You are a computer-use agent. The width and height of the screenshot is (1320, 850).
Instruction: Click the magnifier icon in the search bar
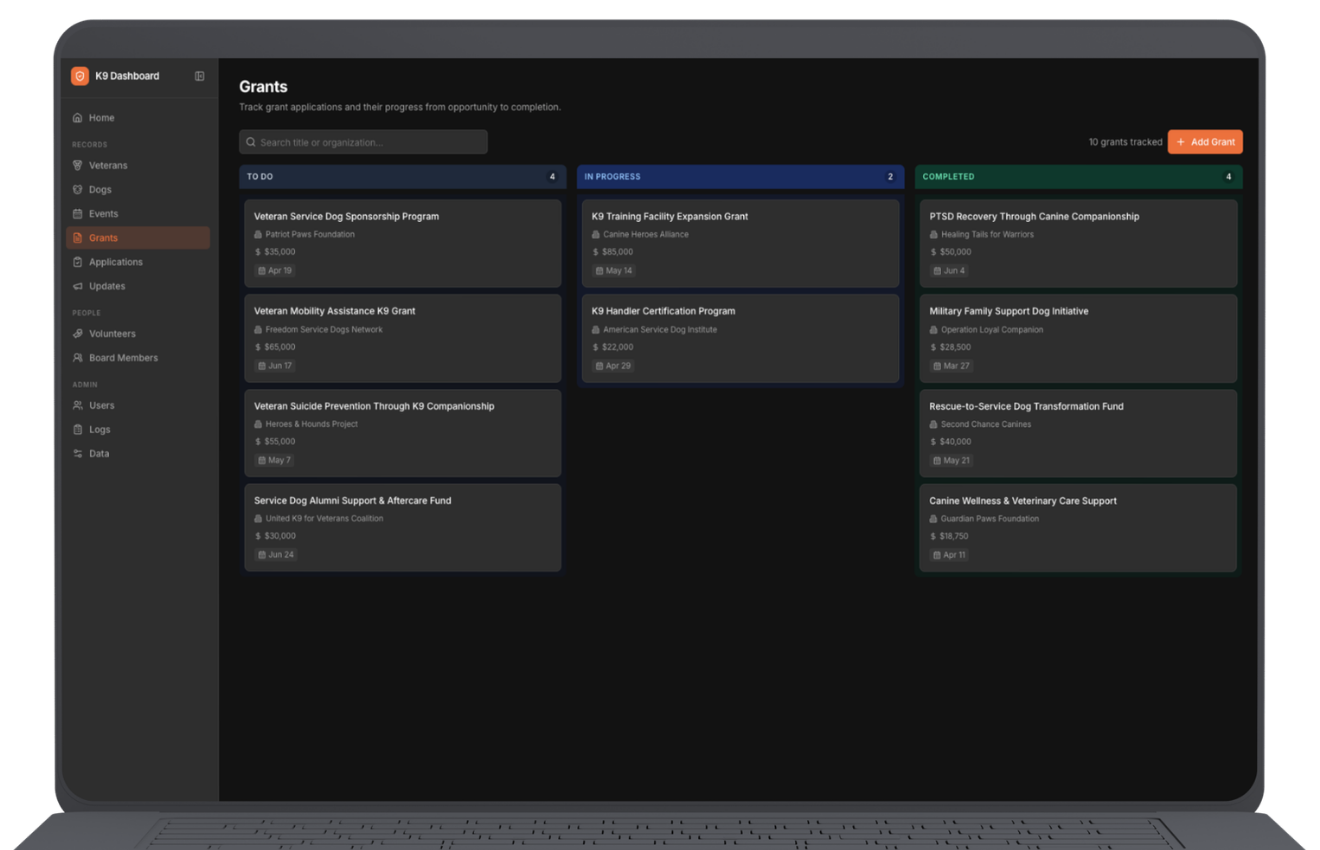[250, 141]
